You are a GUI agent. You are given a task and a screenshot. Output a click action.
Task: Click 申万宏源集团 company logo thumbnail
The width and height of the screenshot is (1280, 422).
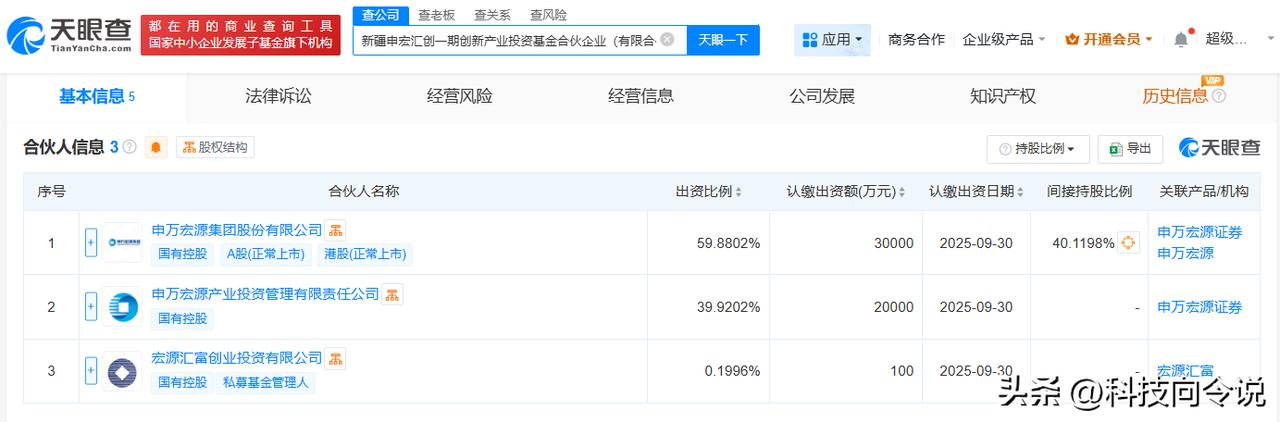pos(122,242)
